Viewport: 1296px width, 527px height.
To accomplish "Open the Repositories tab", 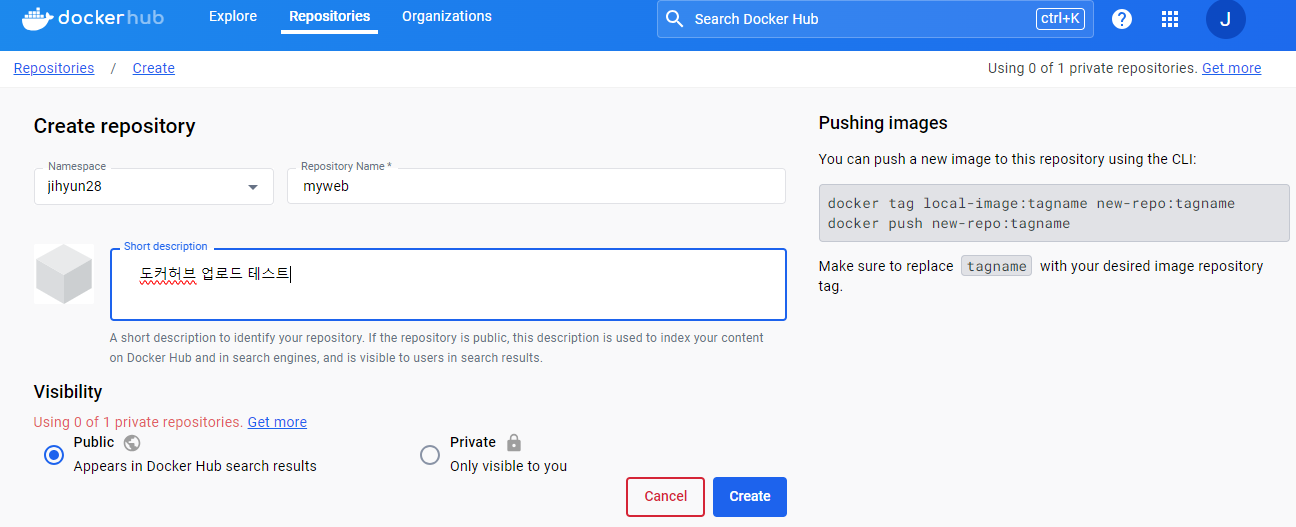I will [x=329, y=17].
